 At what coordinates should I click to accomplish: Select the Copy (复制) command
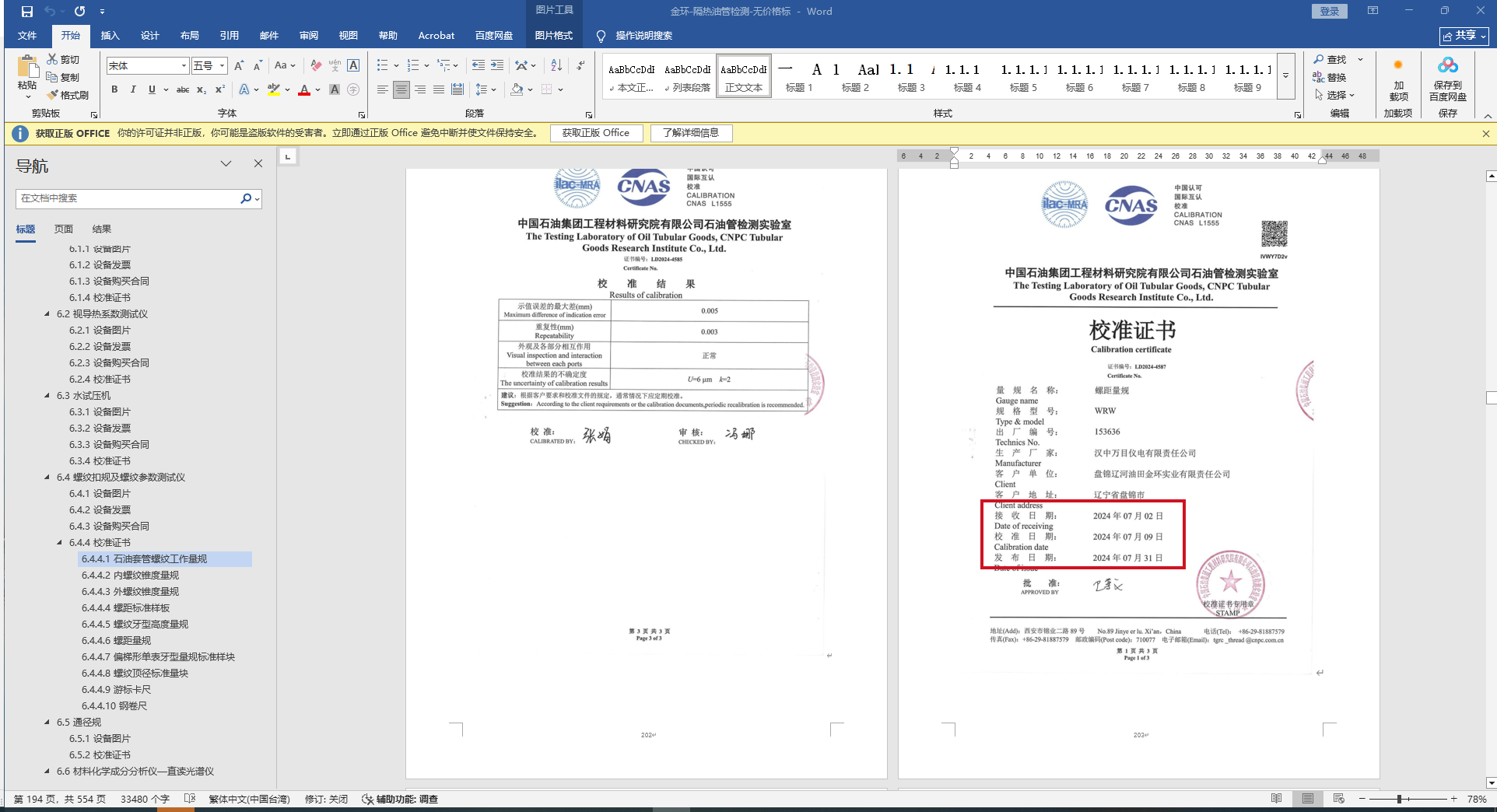pos(63,77)
